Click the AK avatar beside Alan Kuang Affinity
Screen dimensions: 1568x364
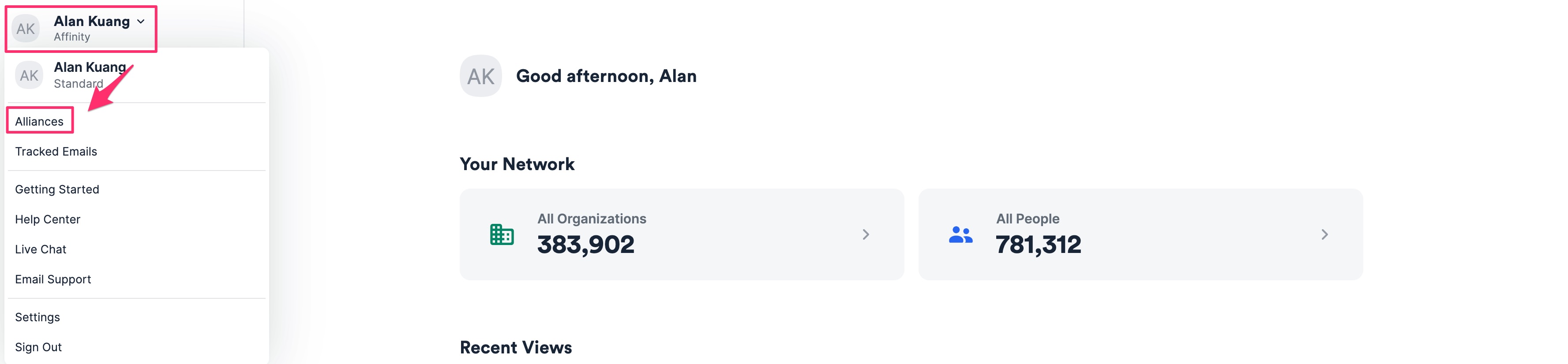26,29
